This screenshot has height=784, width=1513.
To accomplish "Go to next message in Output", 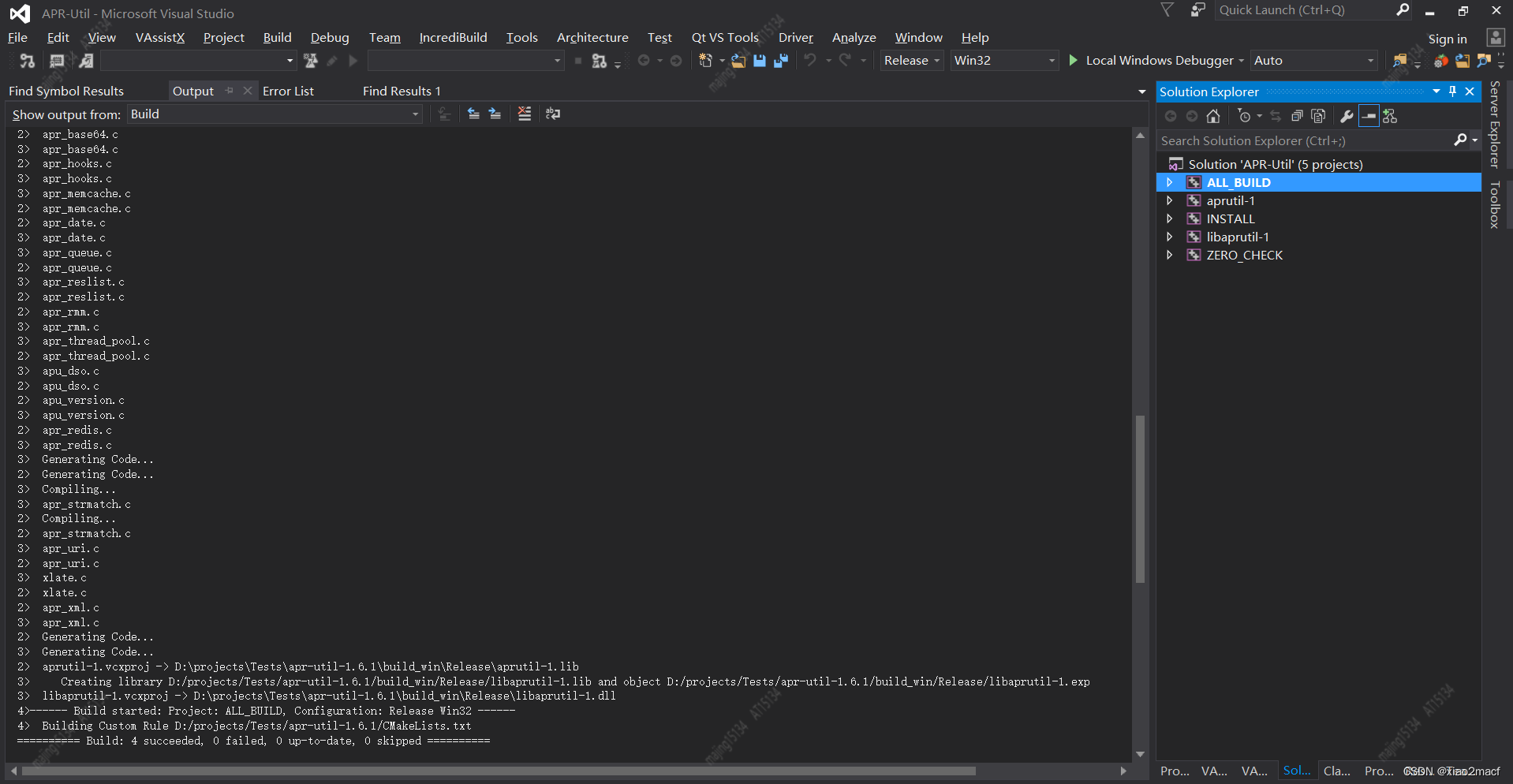I will tap(495, 114).
